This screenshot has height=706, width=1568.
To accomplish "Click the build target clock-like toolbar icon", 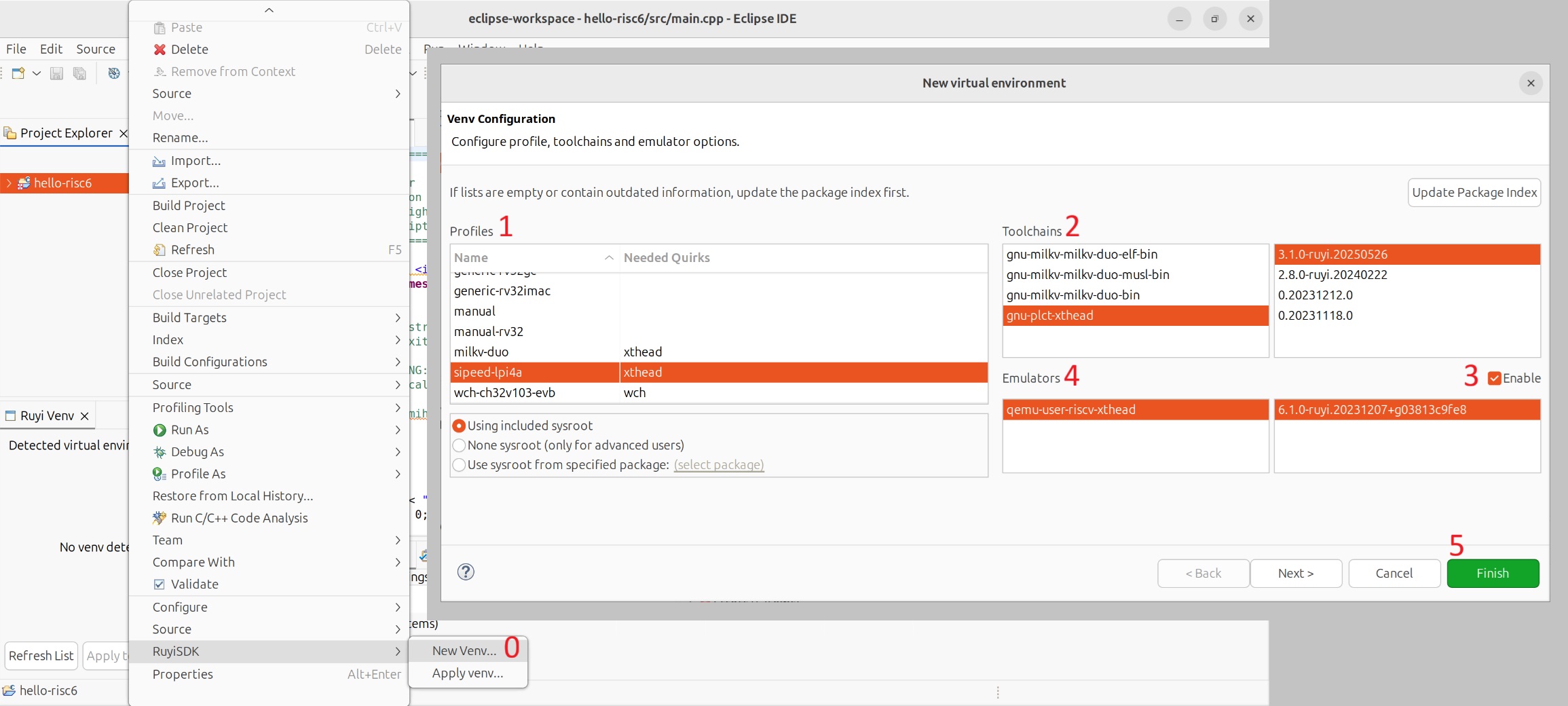I will (x=114, y=73).
